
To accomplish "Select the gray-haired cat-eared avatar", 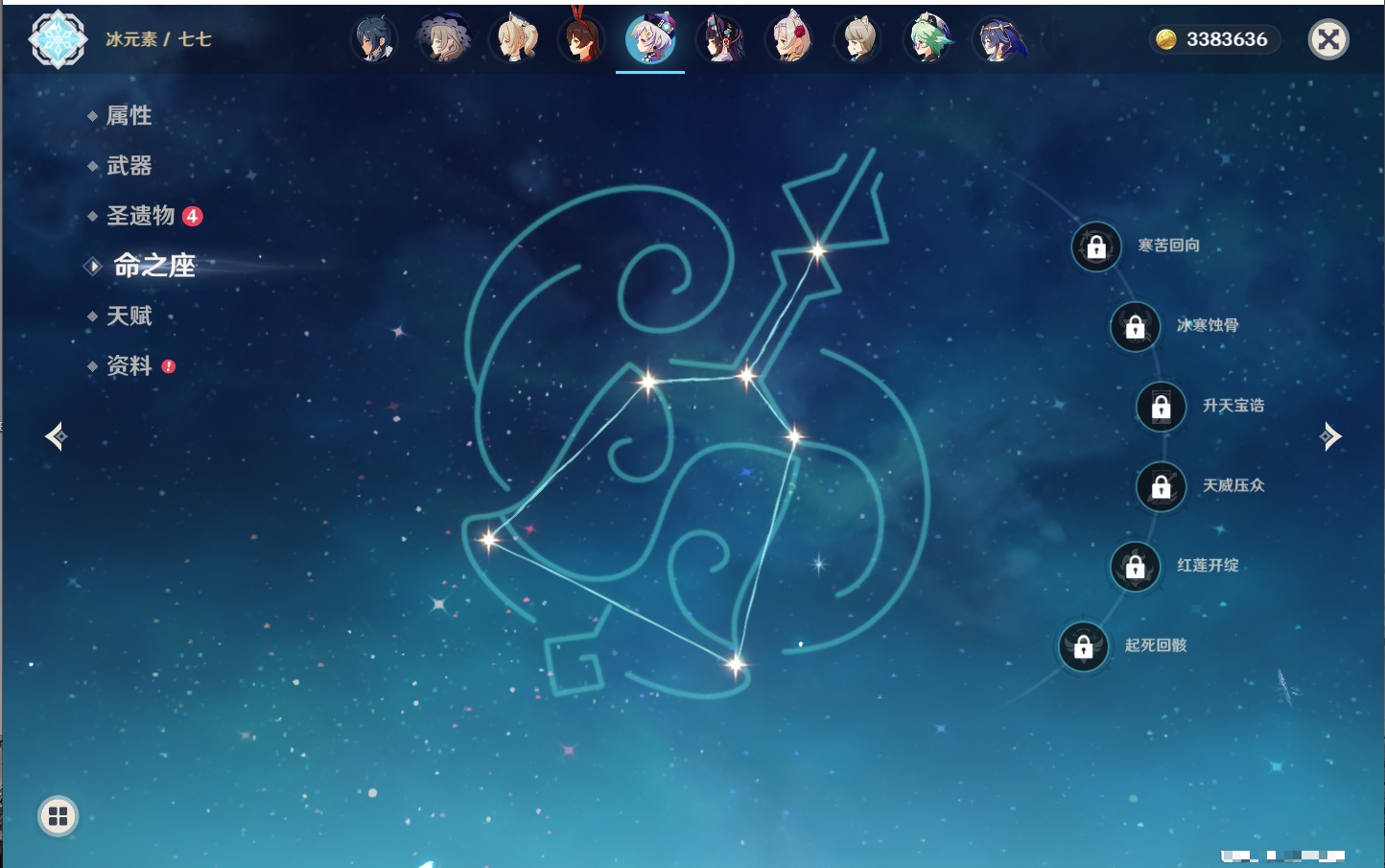I will [x=858, y=39].
